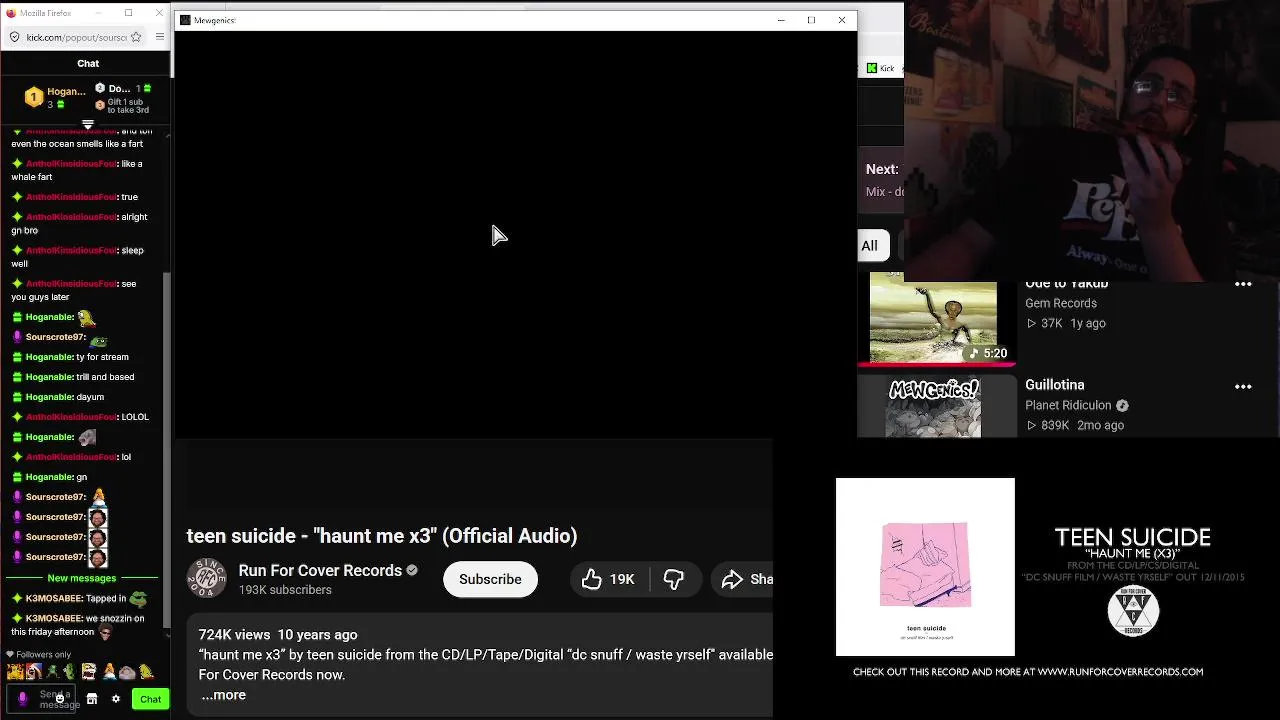Click the Mewgenics window title bar icon

click(x=185, y=20)
